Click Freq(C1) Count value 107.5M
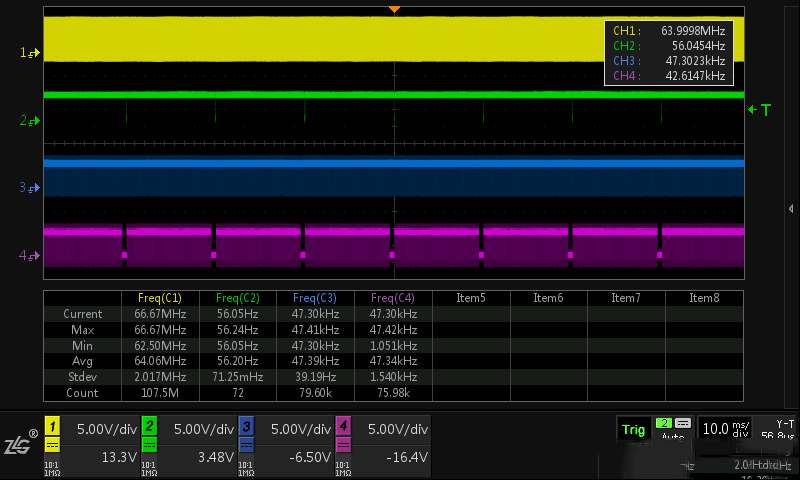Screen dimensions: 800x480 160,393
